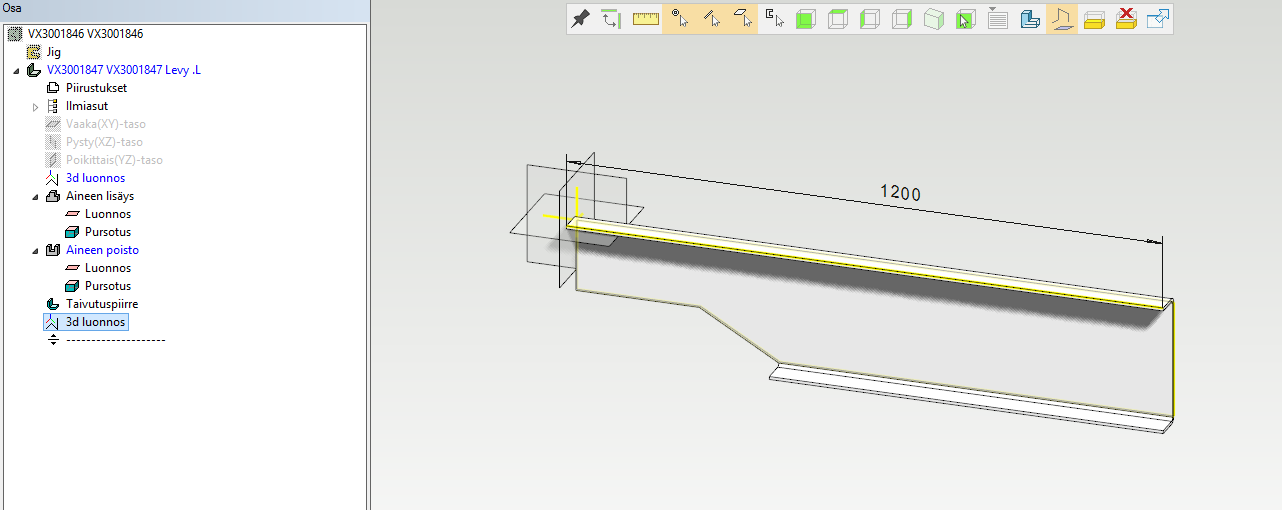Collapse the Aineen lisäys feature node
Image resolution: width=1282 pixels, height=510 pixels.
(35, 196)
